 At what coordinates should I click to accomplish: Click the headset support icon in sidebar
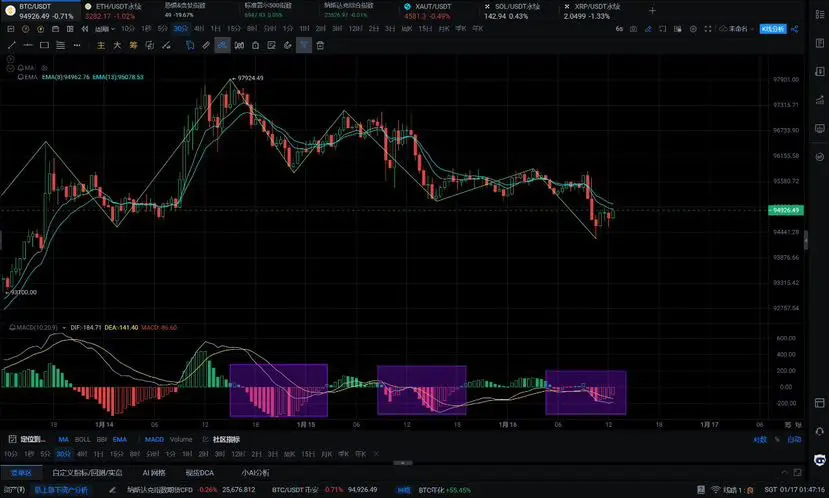(820, 431)
